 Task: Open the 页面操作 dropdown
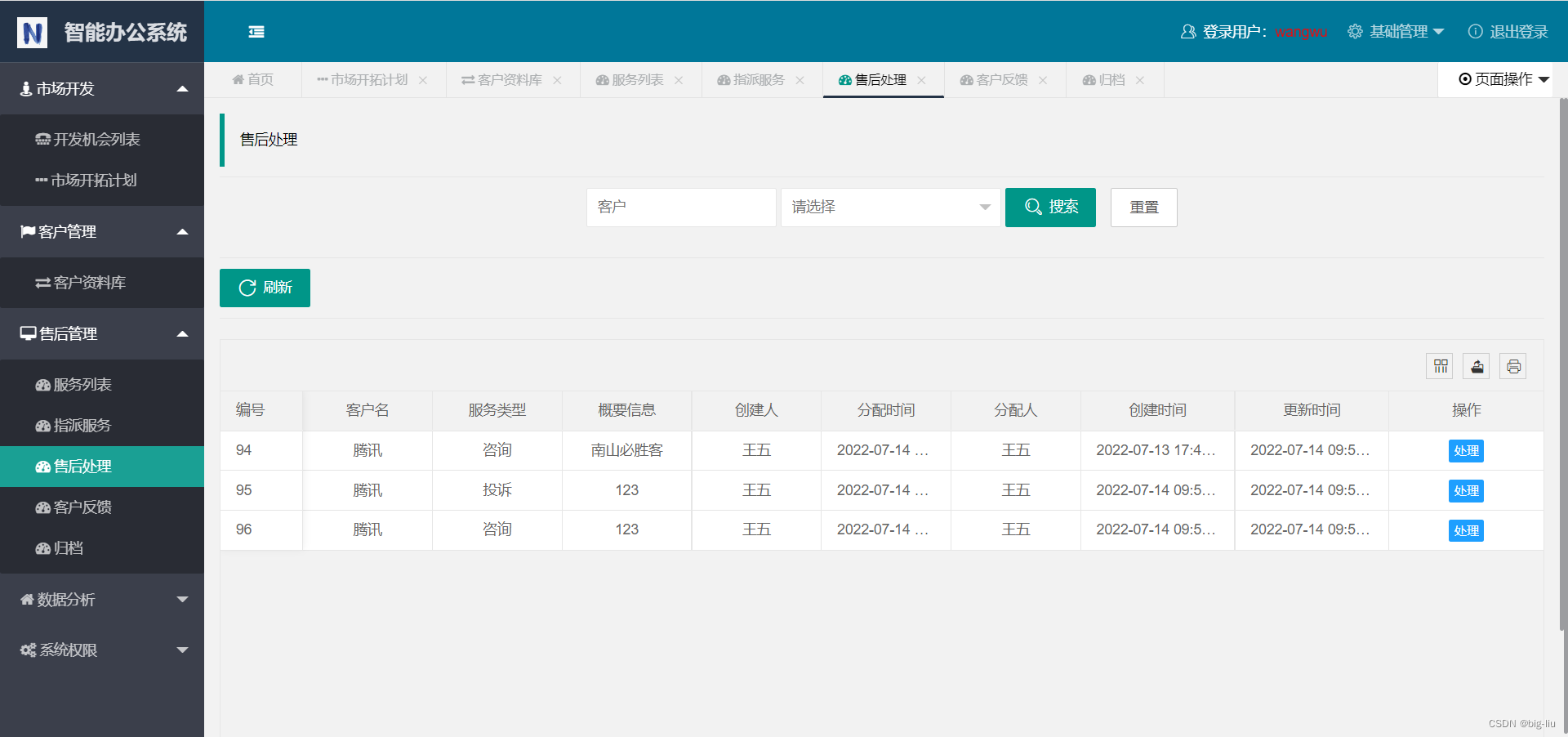[1503, 79]
